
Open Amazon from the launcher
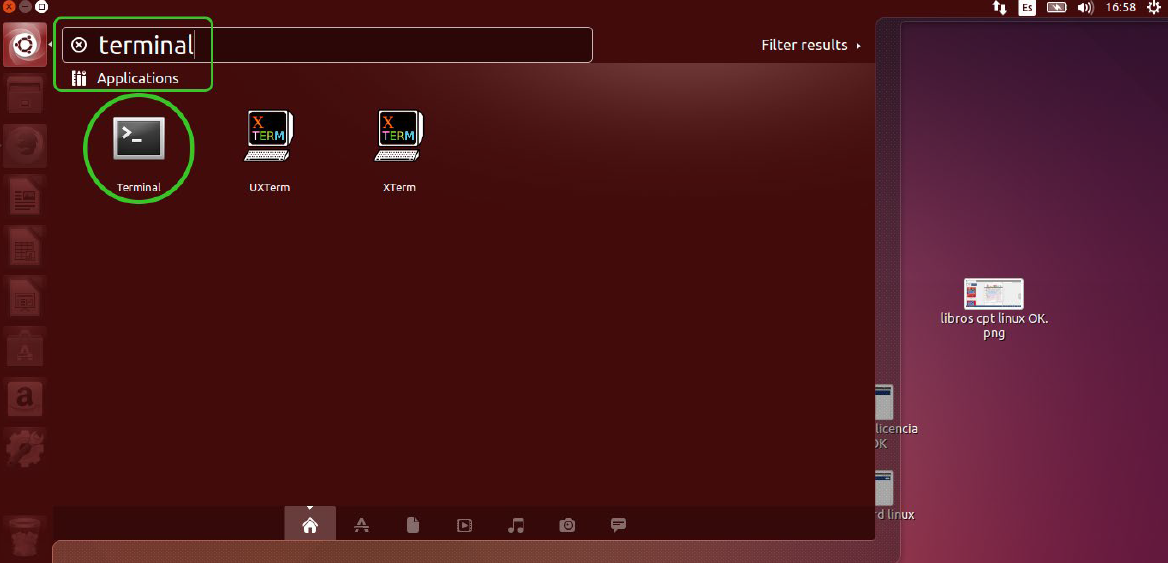24,398
